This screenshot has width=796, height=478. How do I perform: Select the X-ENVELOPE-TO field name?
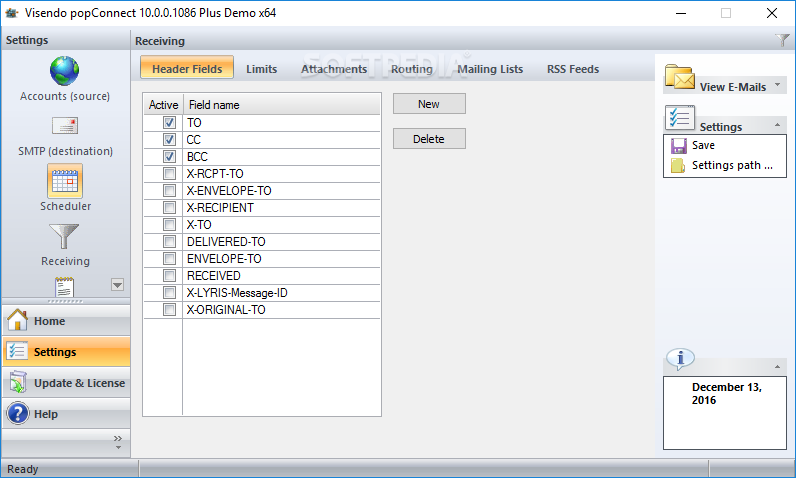[x=229, y=191]
